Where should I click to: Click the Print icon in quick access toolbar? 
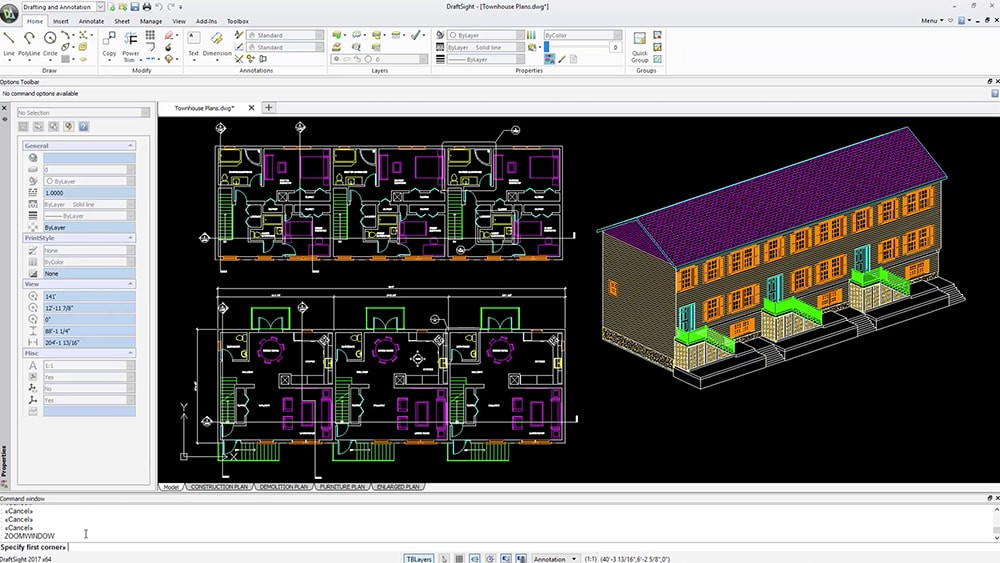147,6
